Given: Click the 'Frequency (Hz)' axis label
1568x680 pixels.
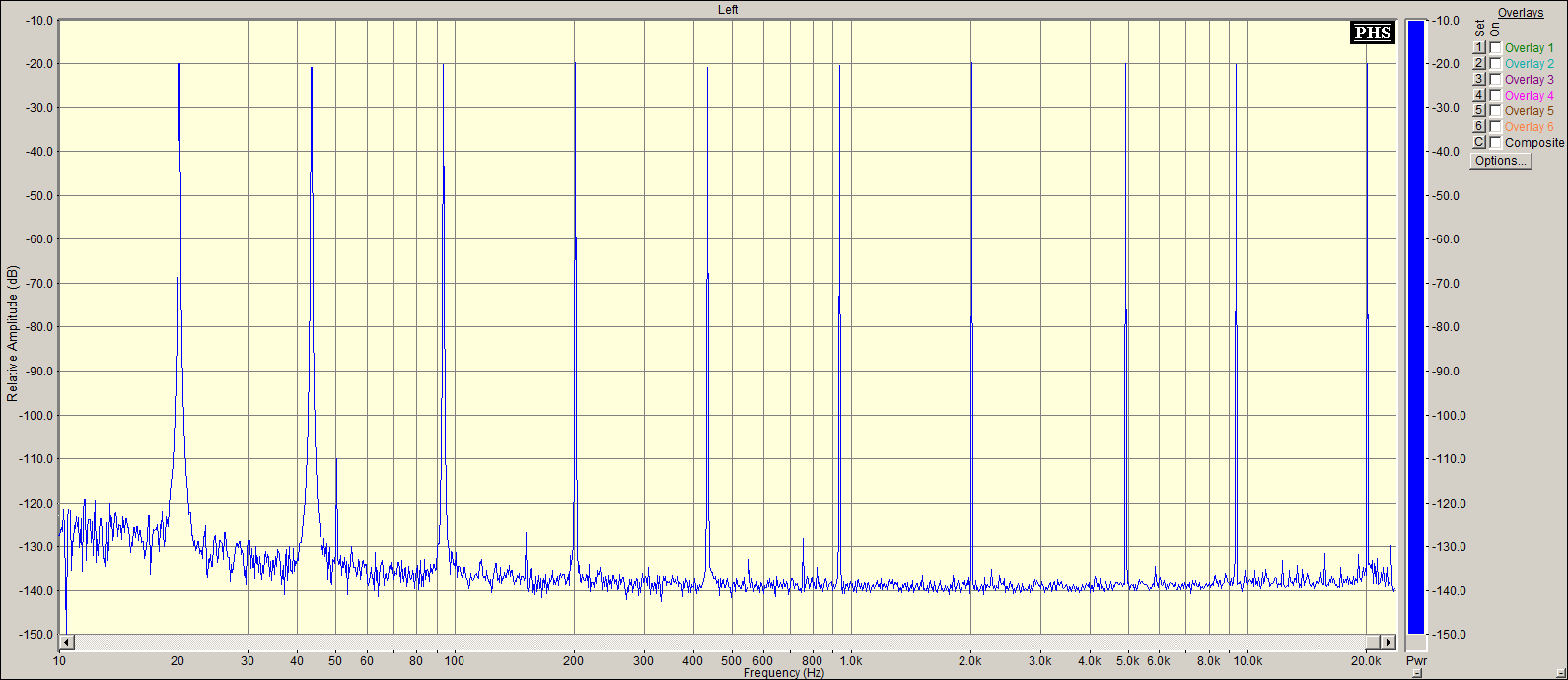Looking at the screenshot, I should tap(784, 673).
